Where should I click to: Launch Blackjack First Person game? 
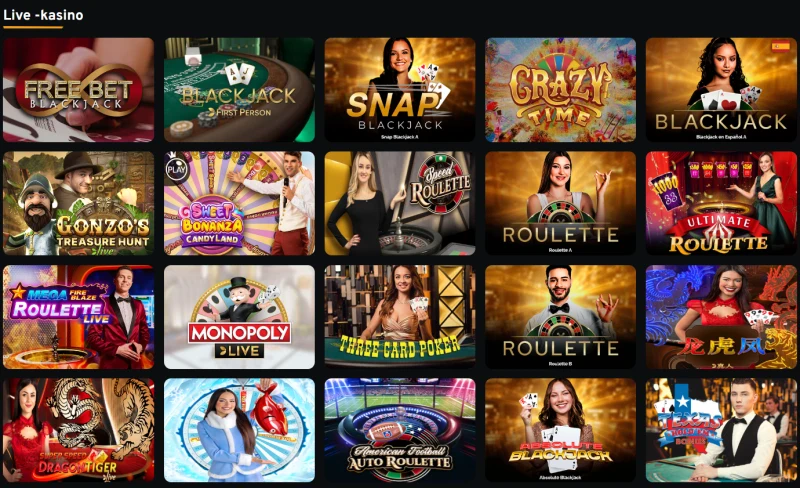(239, 90)
